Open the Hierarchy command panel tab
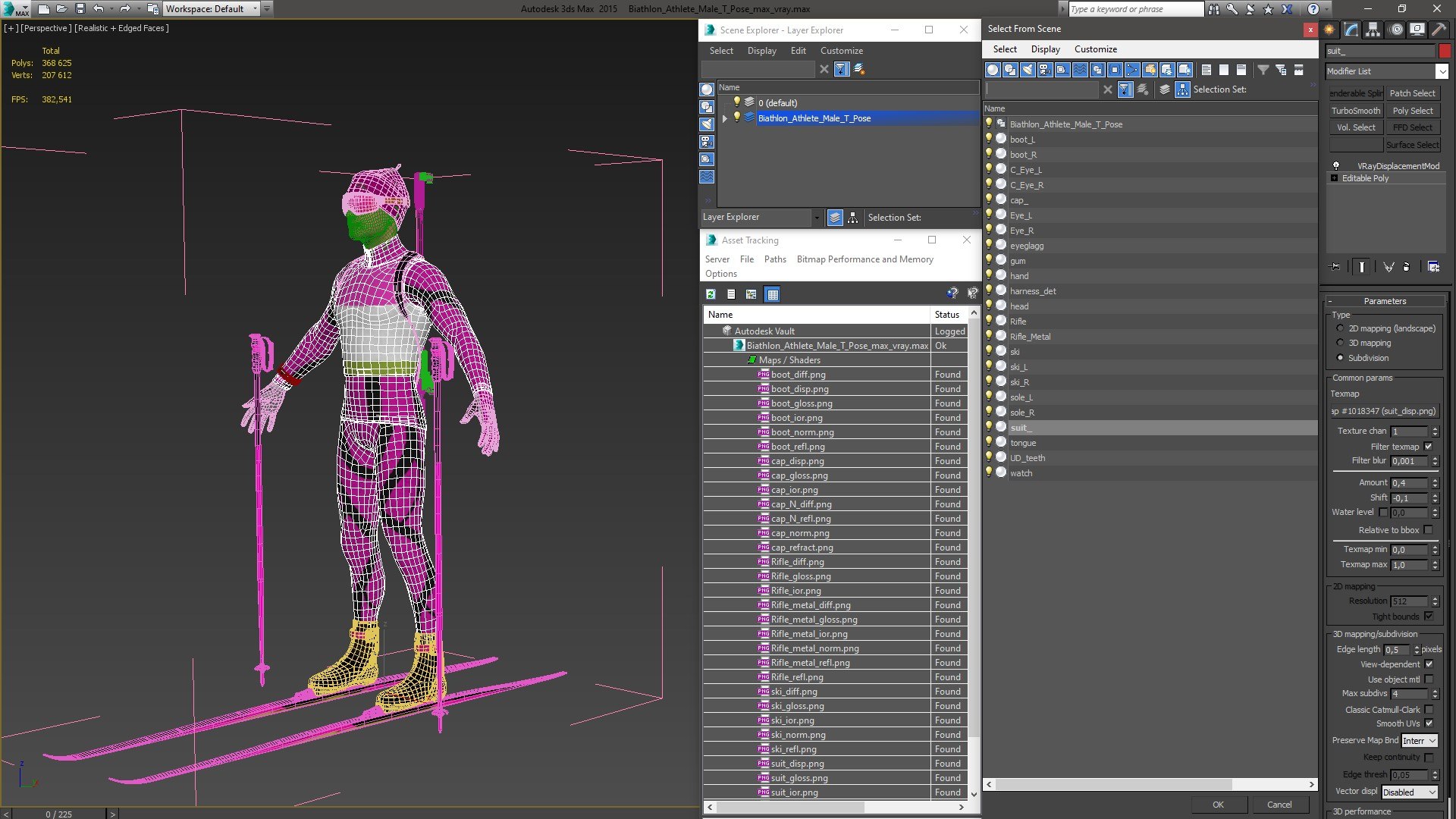 tap(1373, 30)
